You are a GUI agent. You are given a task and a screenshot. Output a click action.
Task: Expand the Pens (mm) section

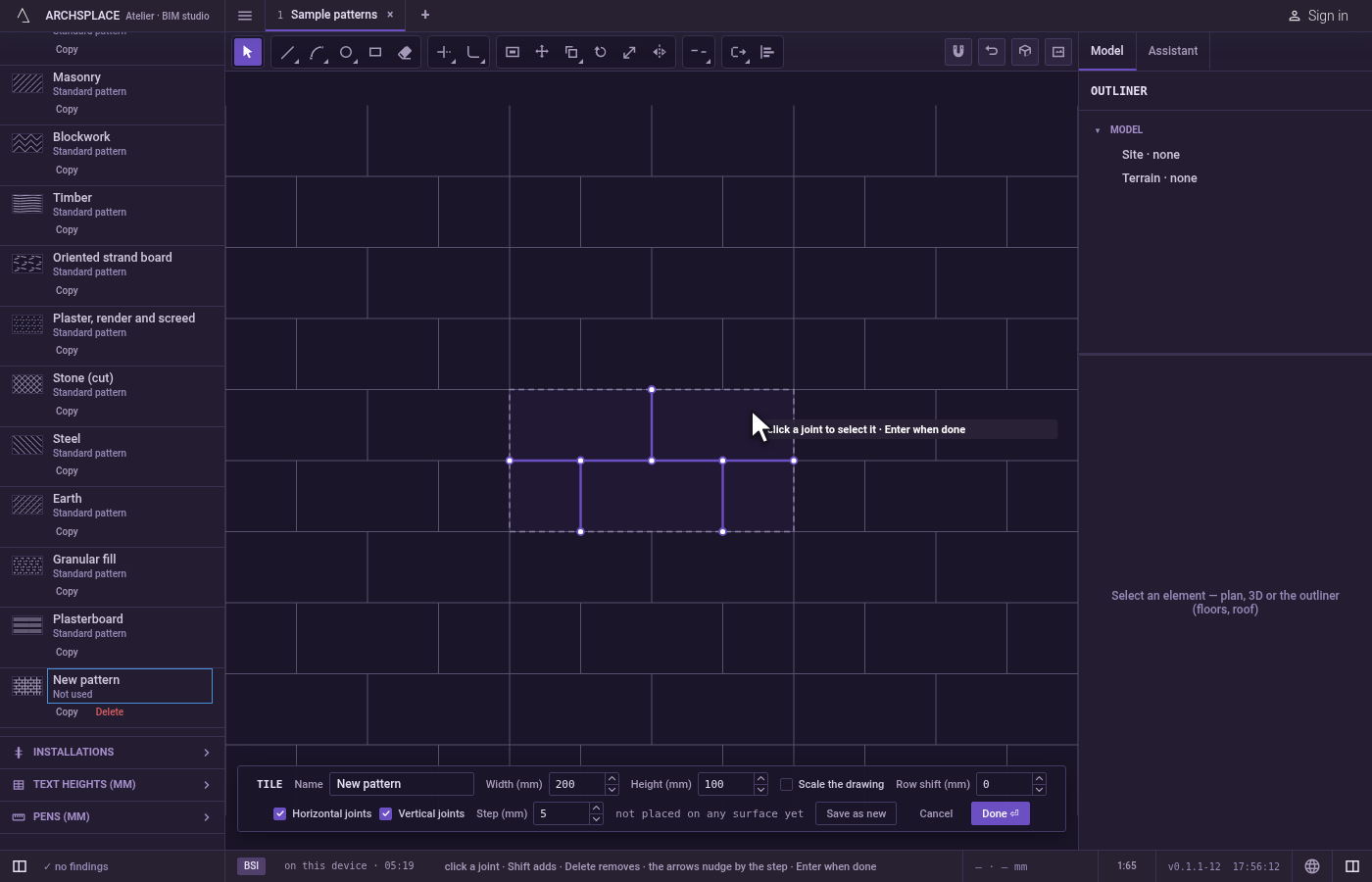click(113, 817)
